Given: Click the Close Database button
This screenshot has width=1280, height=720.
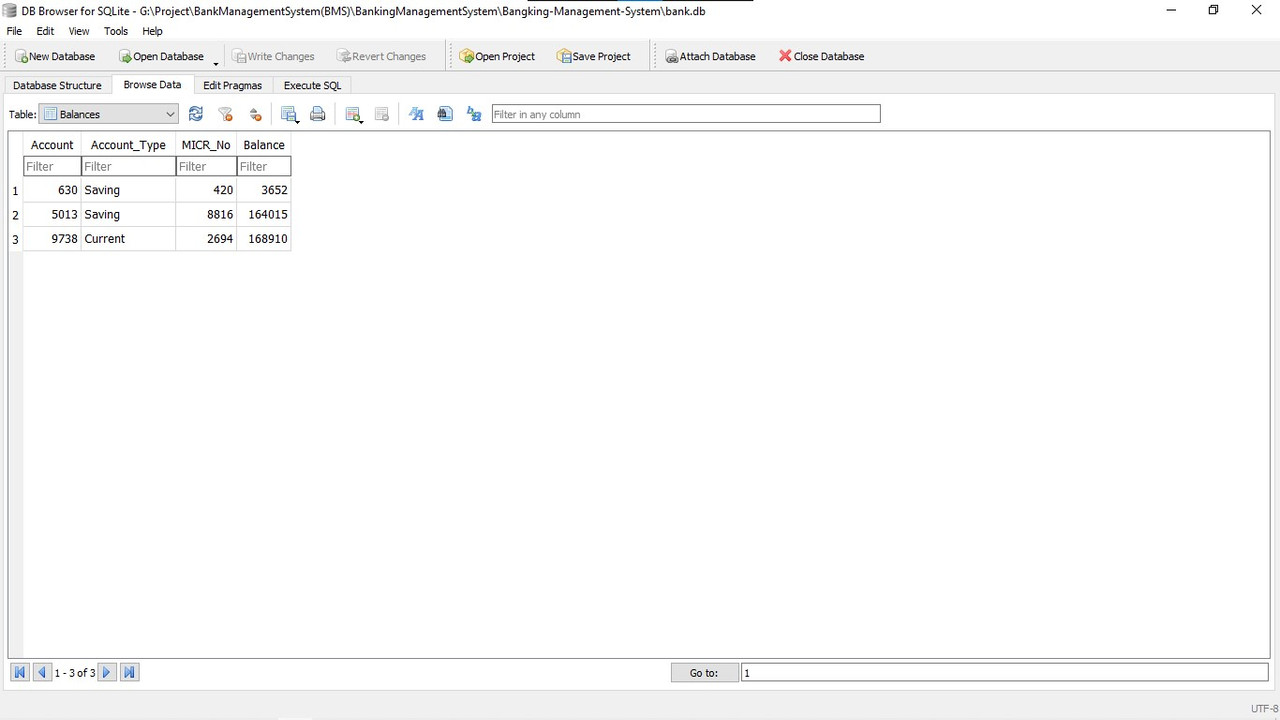Looking at the screenshot, I should pyautogui.click(x=822, y=56).
